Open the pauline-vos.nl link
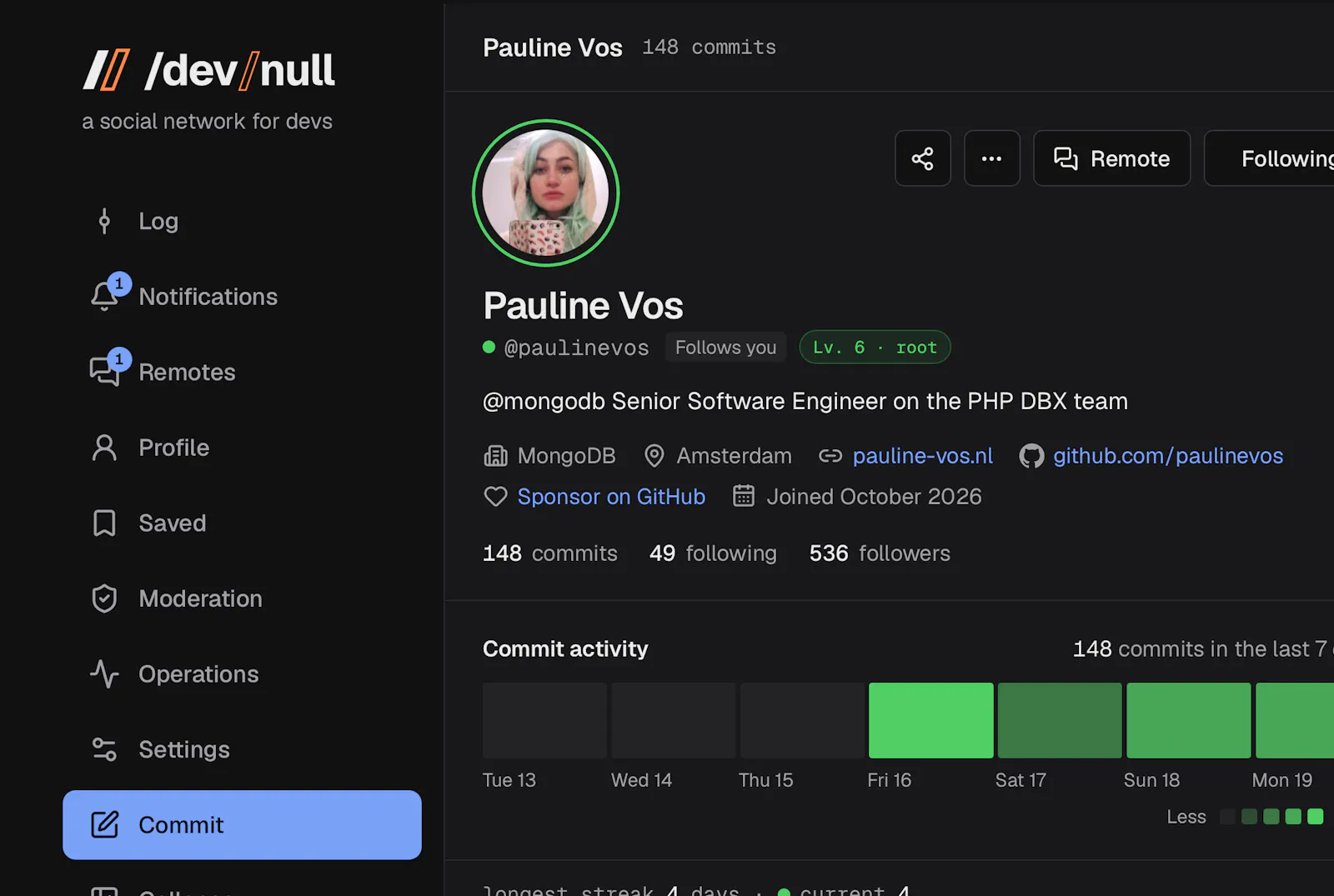 pos(923,456)
